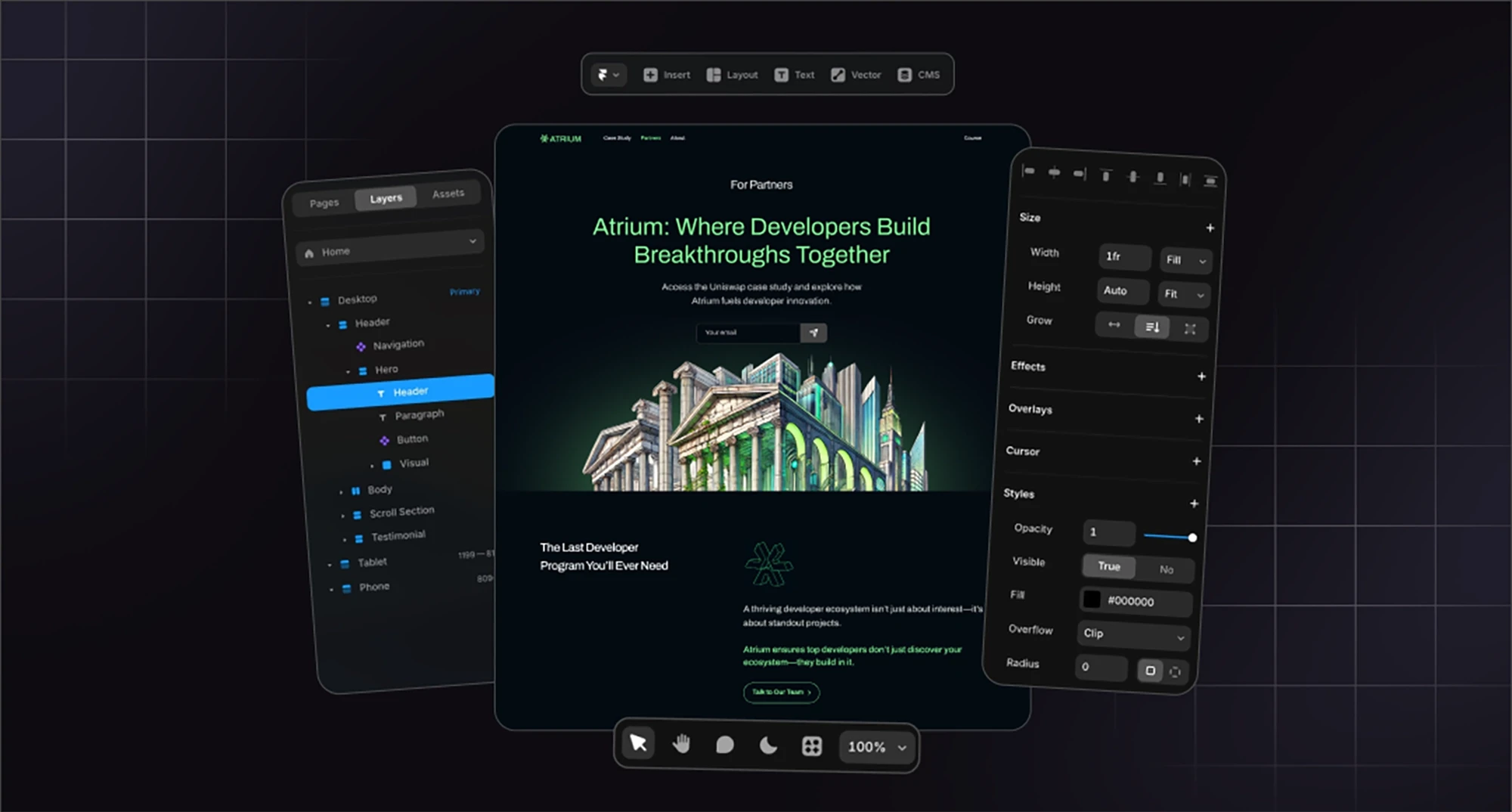Click the align-left icon in the properties panel
The height and width of the screenshot is (812, 1512).
pyautogui.click(x=1028, y=172)
